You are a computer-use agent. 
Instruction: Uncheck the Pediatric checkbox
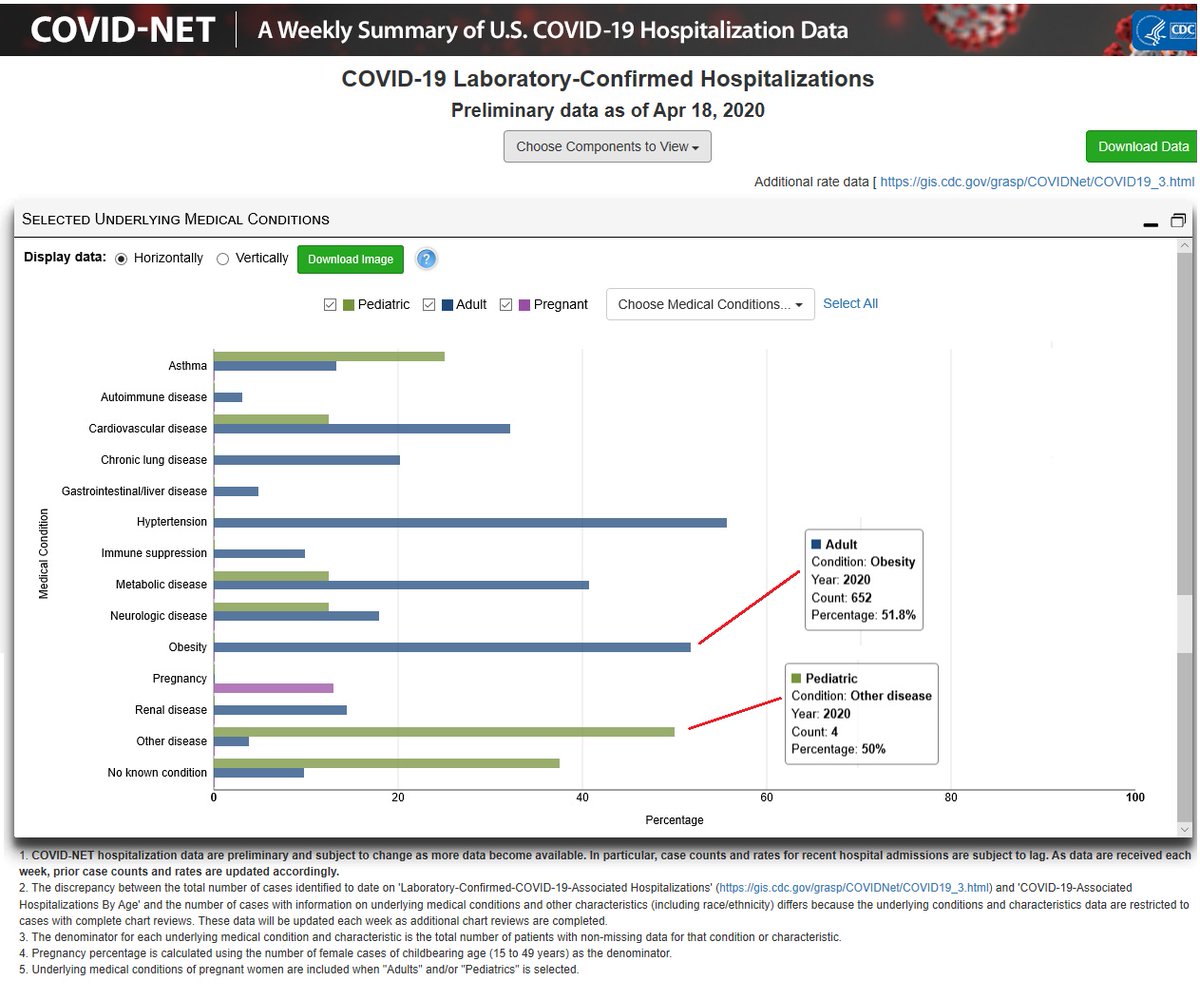pyautogui.click(x=330, y=305)
